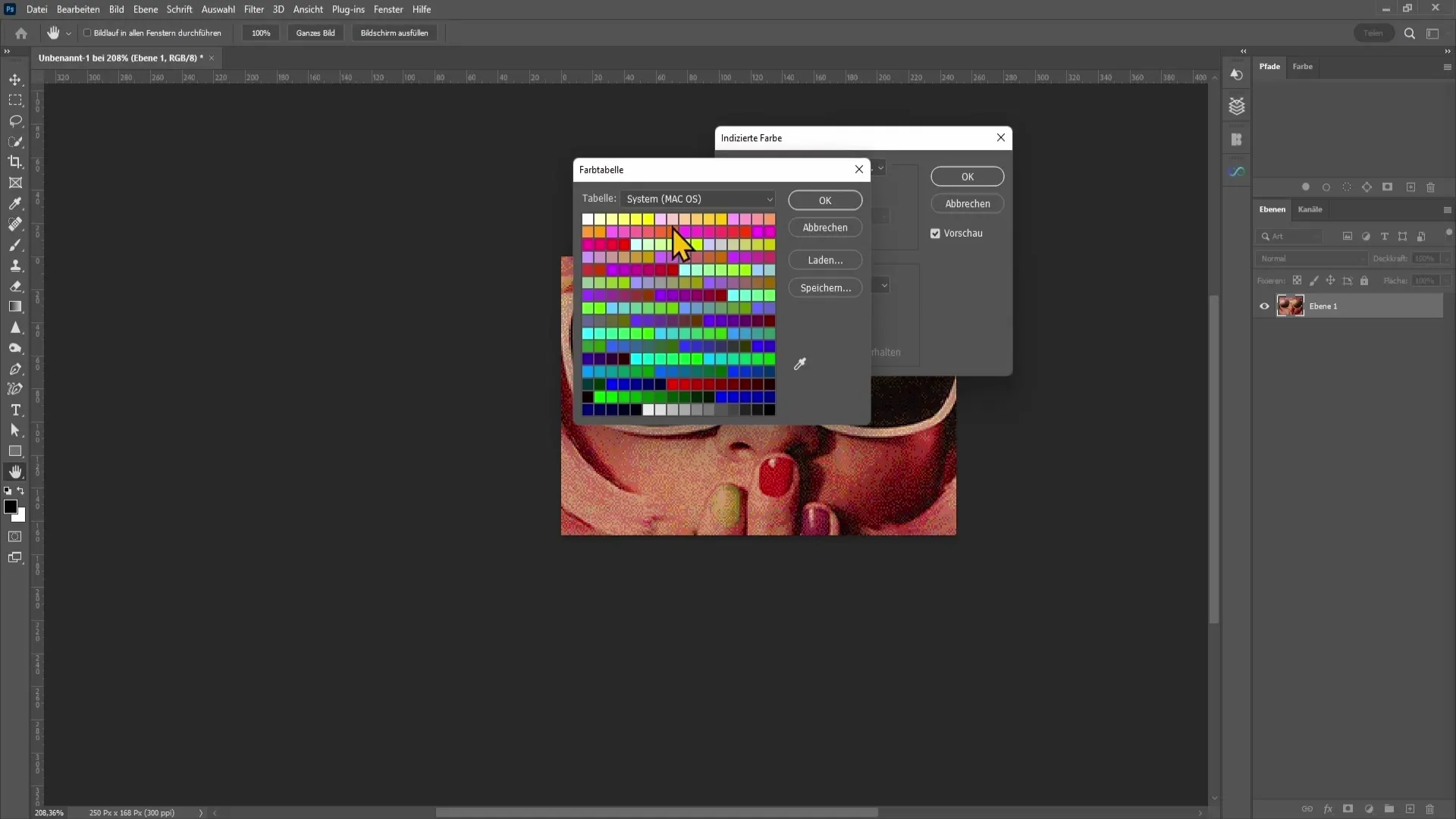Select the Brush tool
Screen dimensions: 1456x819
[x=15, y=245]
